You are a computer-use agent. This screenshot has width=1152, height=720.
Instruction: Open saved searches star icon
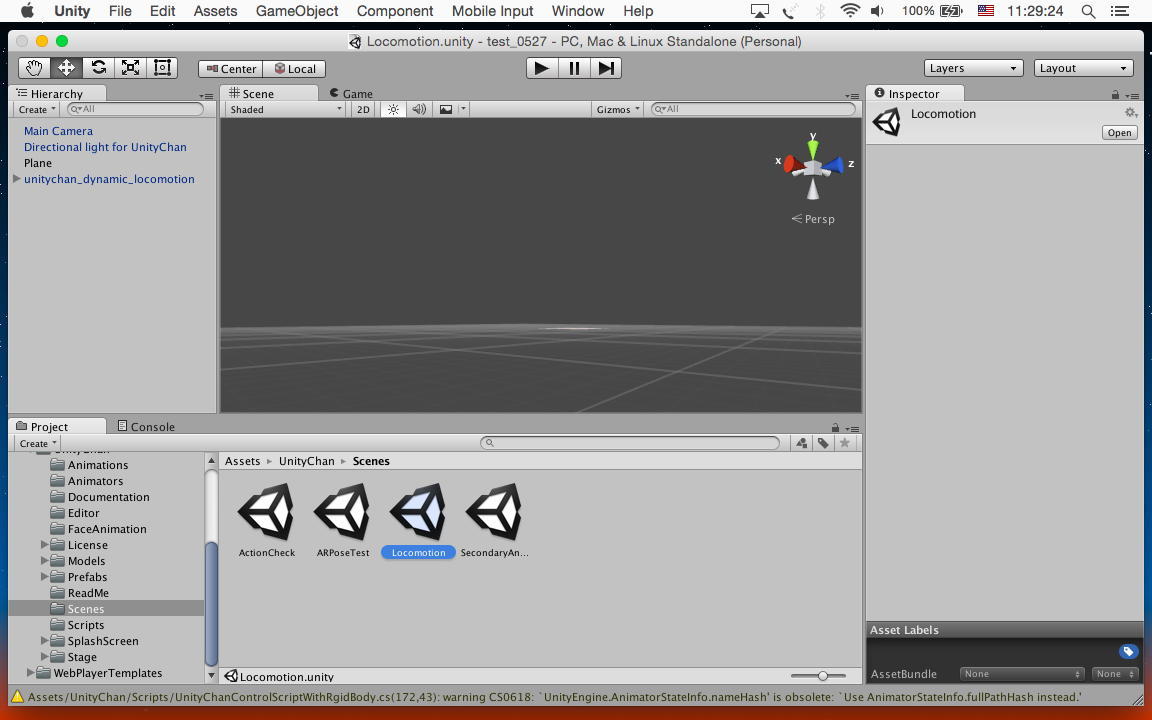point(845,443)
